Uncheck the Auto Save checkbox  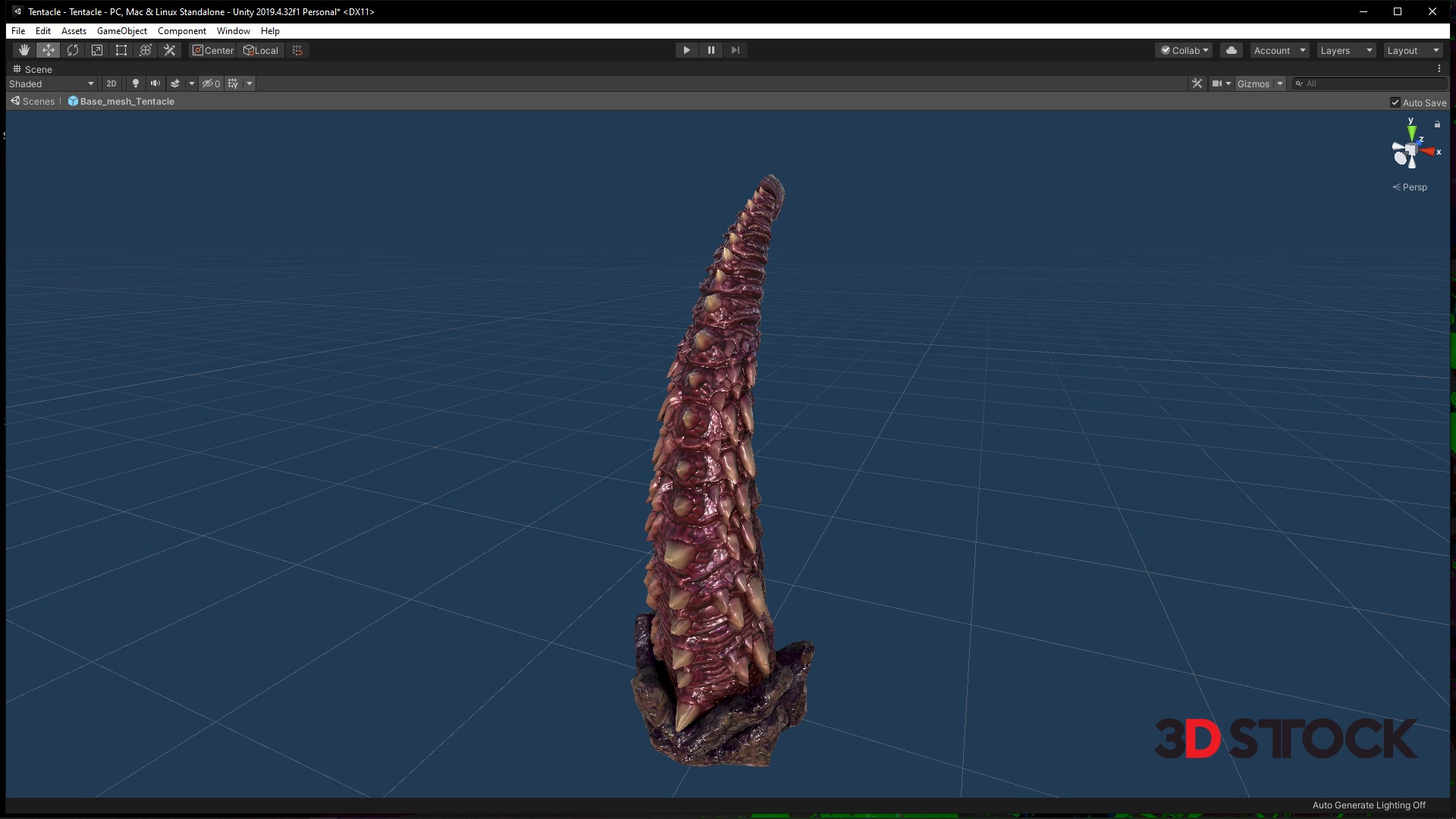coord(1395,102)
